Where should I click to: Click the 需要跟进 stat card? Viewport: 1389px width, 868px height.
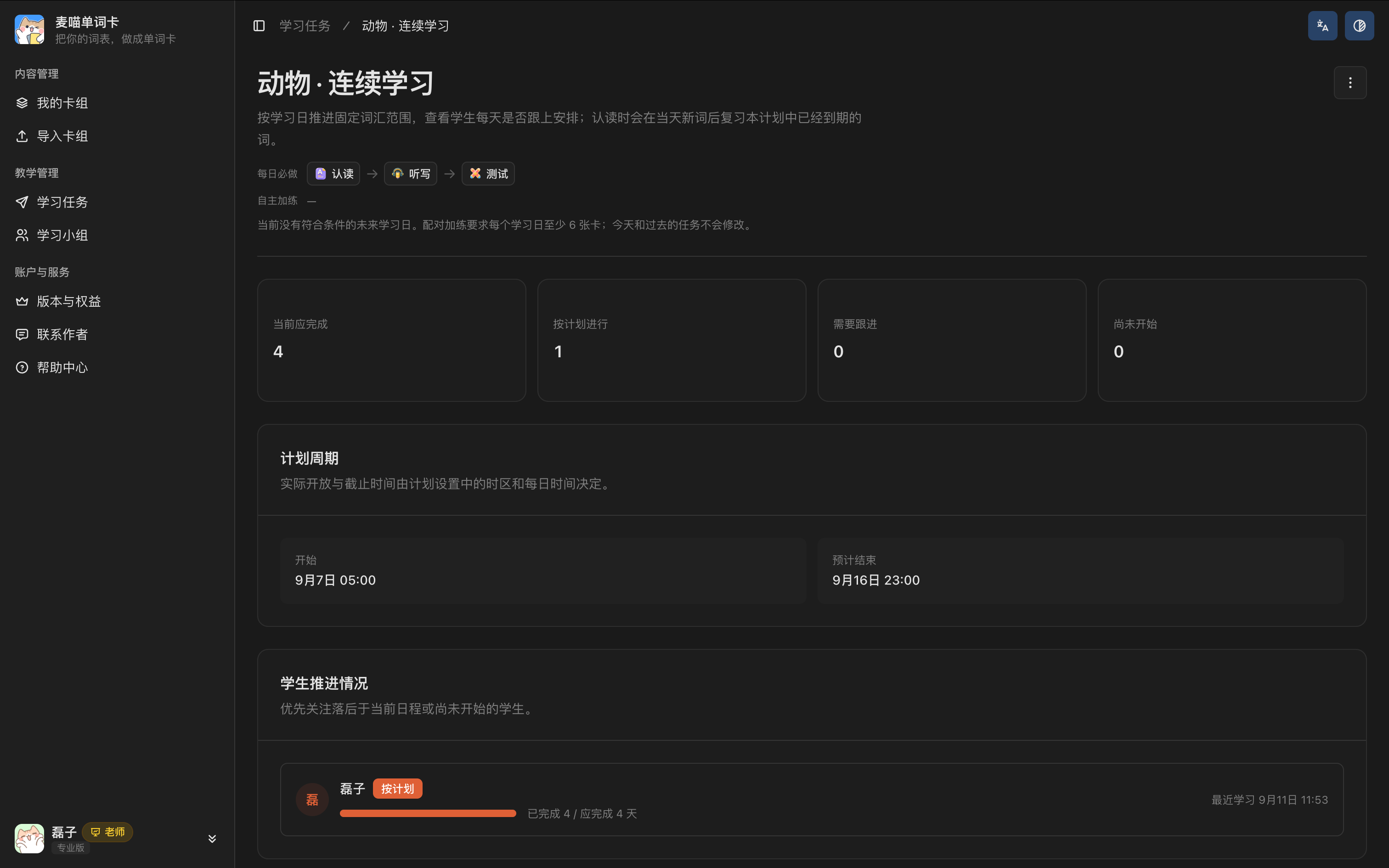(x=952, y=340)
